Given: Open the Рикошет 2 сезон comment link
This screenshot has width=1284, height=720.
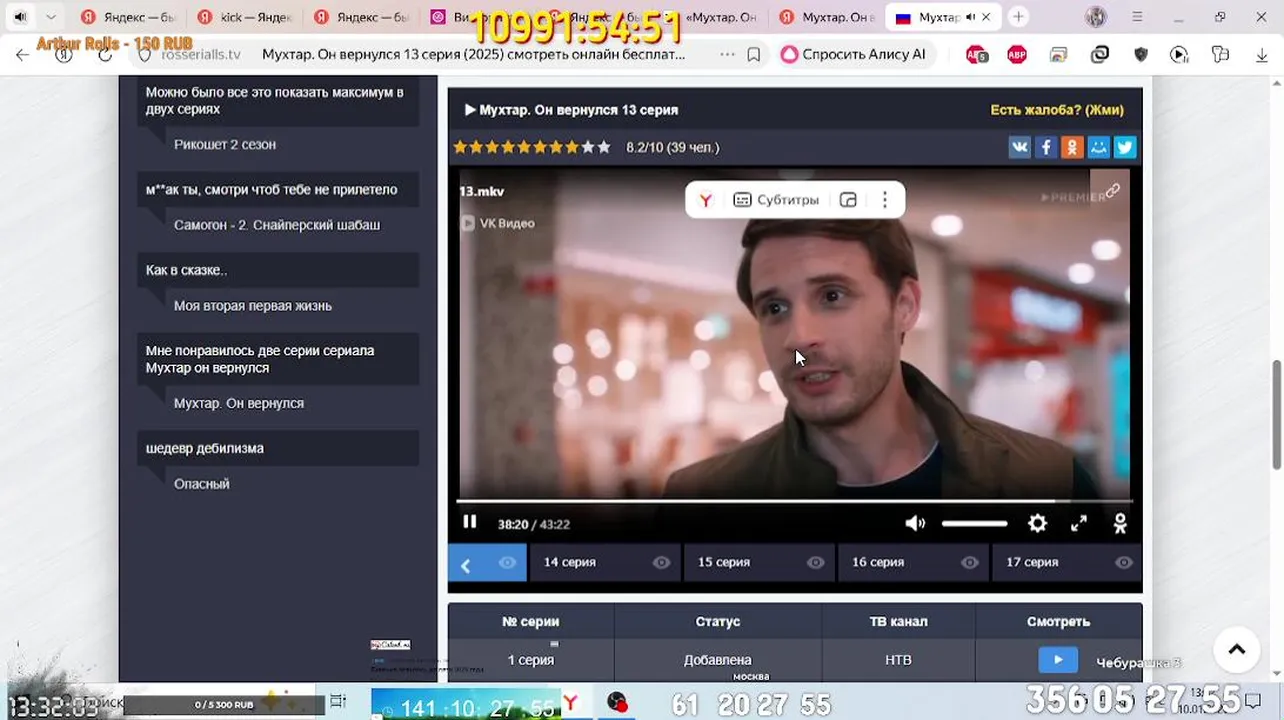Looking at the screenshot, I should pyautogui.click(x=225, y=144).
